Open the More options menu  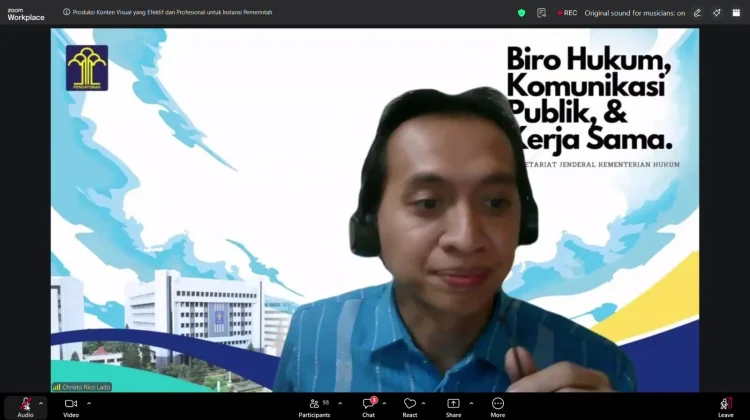[497, 407]
